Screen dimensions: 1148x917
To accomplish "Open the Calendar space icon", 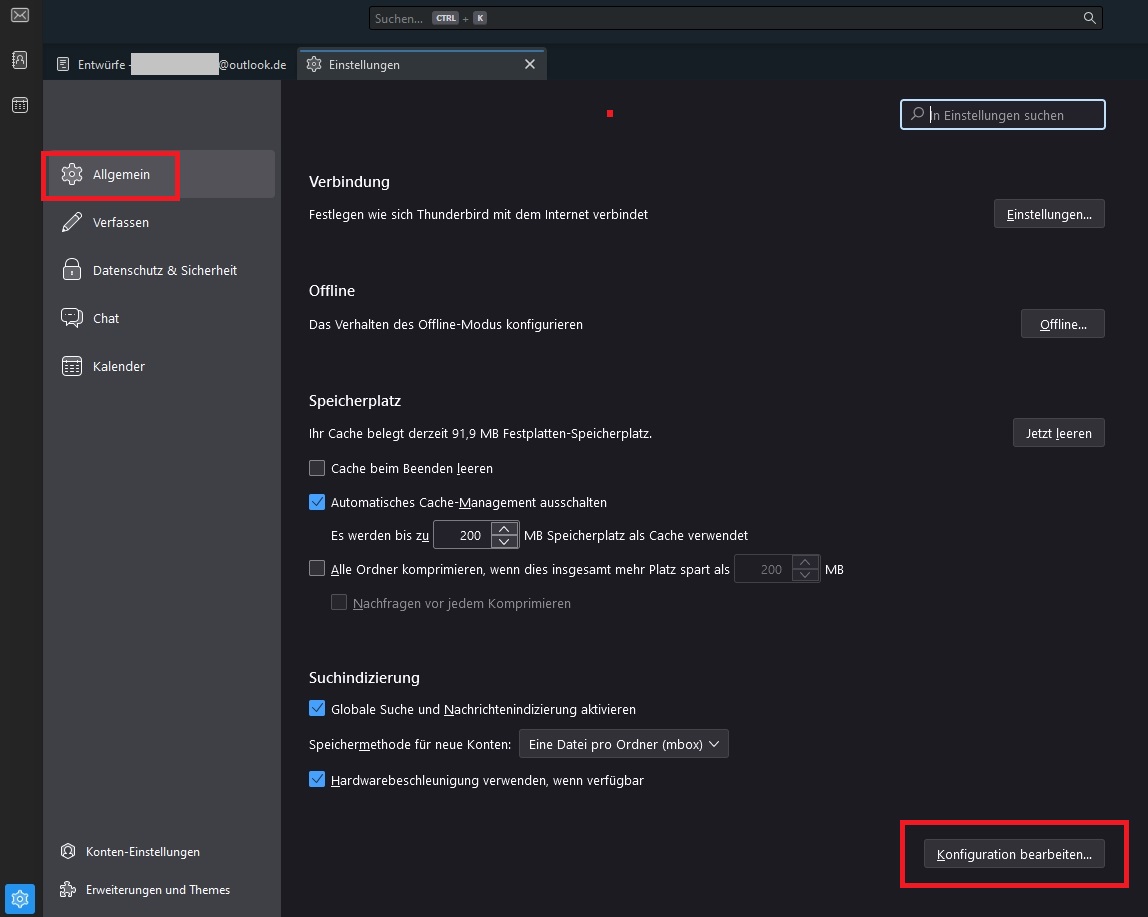I will pyautogui.click(x=20, y=105).
